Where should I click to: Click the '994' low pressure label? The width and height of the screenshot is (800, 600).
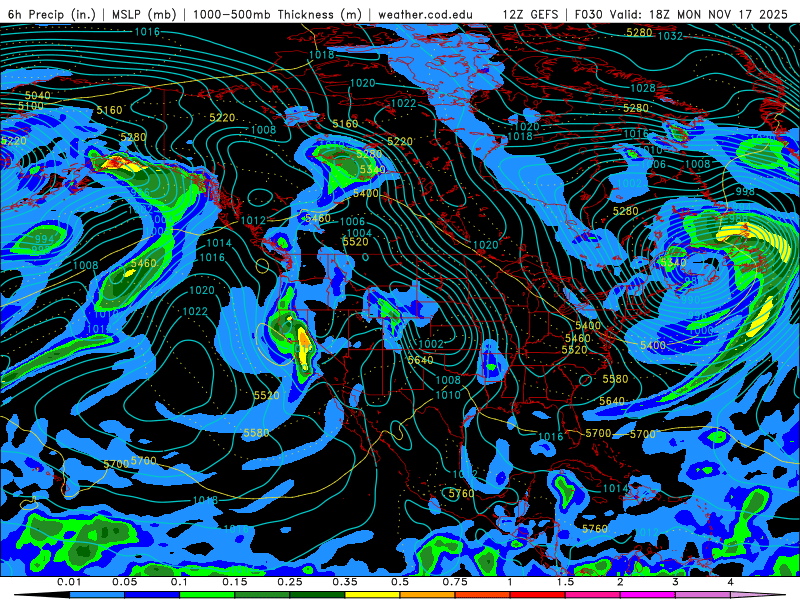(x=44, y=239)
